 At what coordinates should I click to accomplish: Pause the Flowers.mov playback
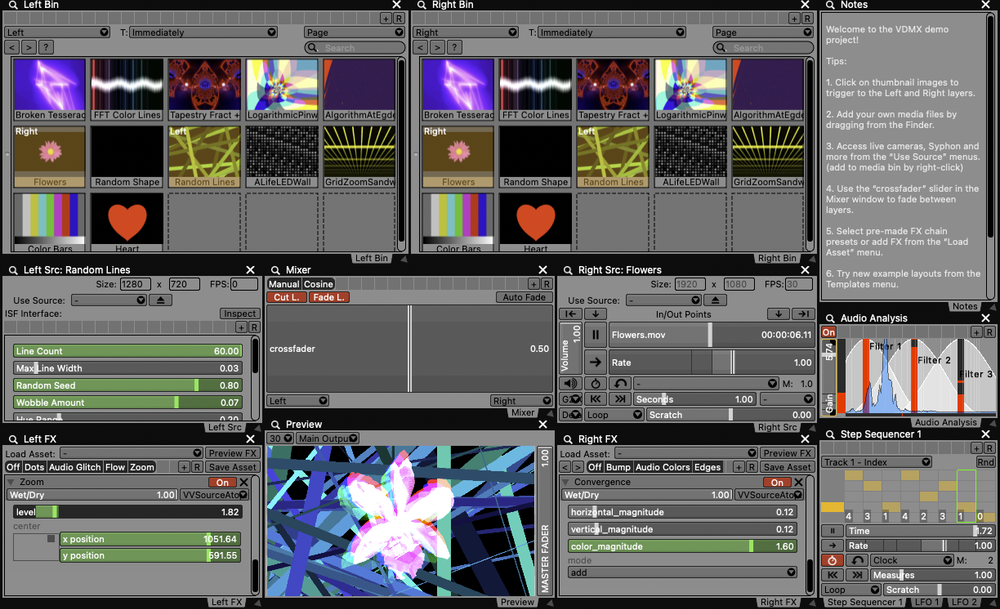pos(594,336)
